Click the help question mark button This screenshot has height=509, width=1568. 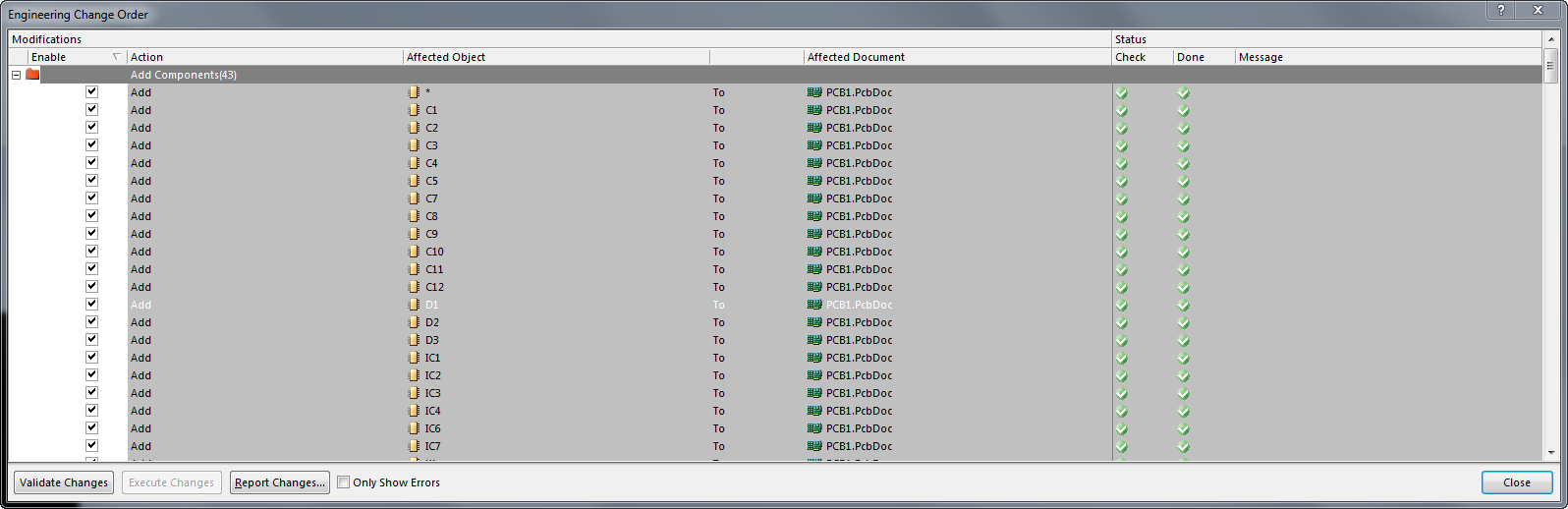click(x=1501, y=10)
